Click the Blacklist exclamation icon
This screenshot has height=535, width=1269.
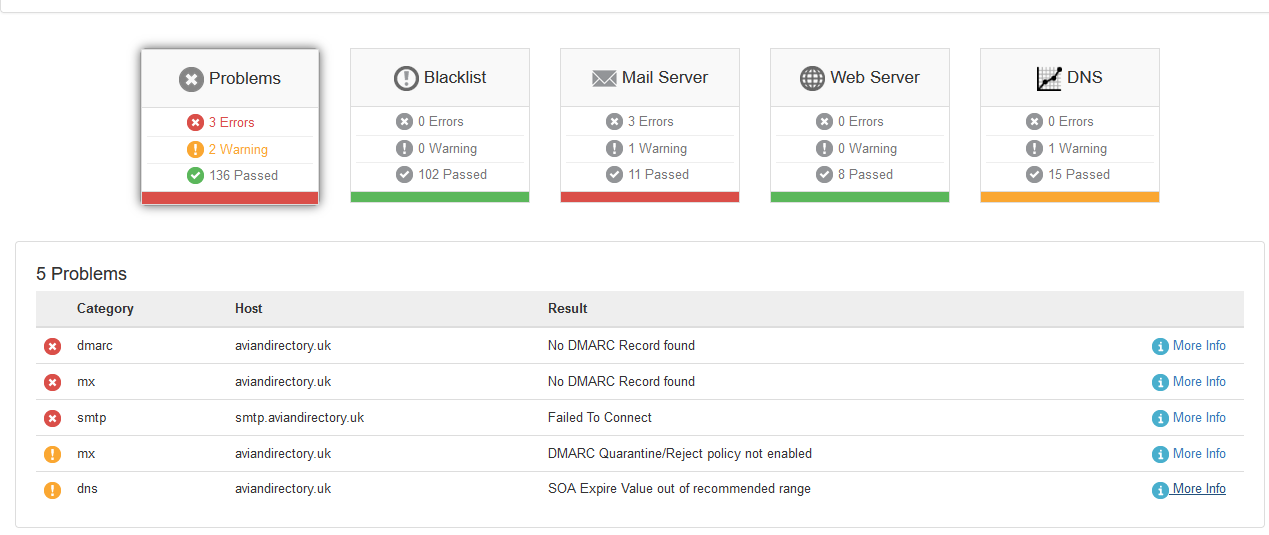point(406,78)
